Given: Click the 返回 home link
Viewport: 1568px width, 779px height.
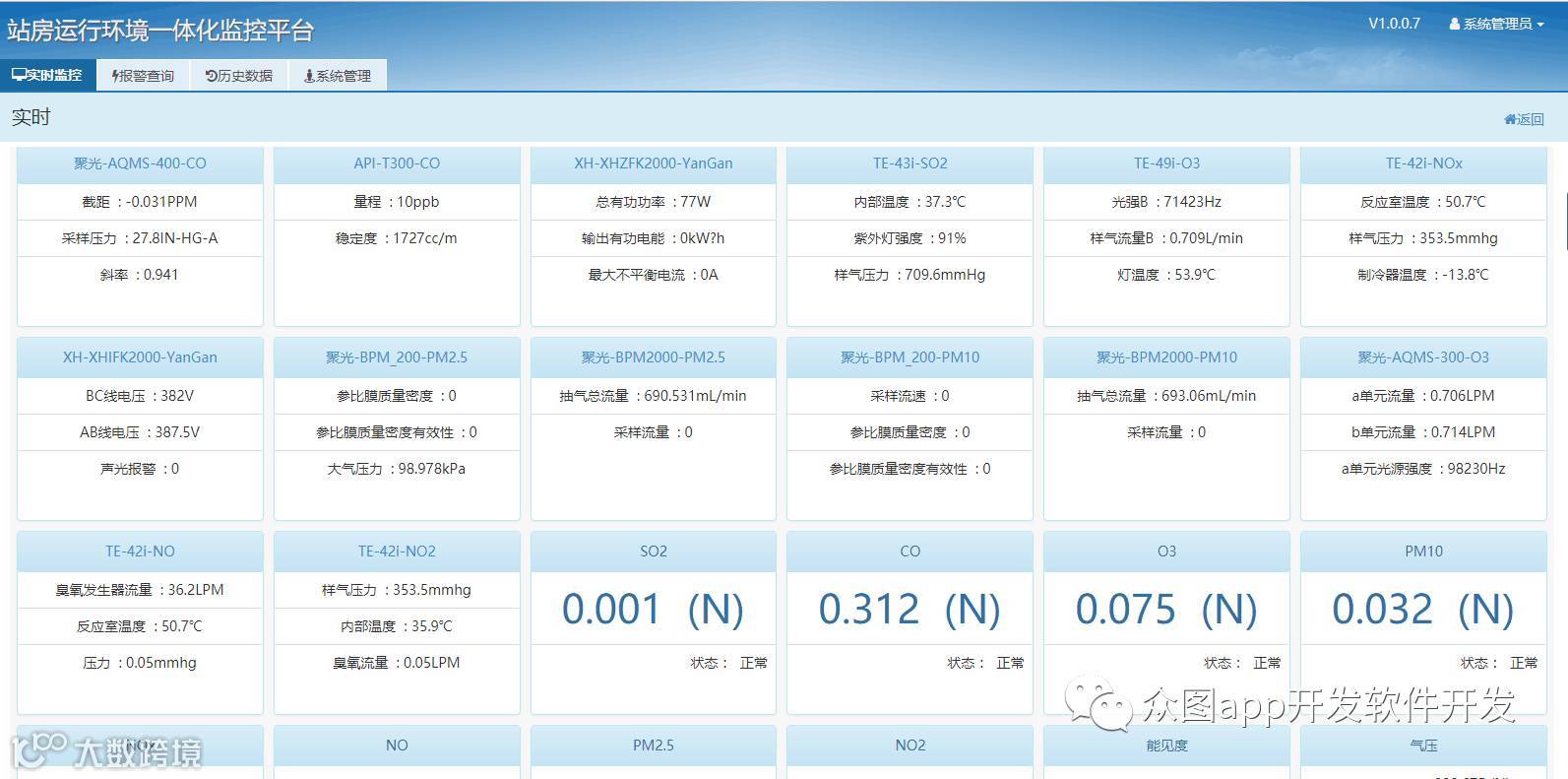Looking at the screenshot, I should coord(1524,119).
